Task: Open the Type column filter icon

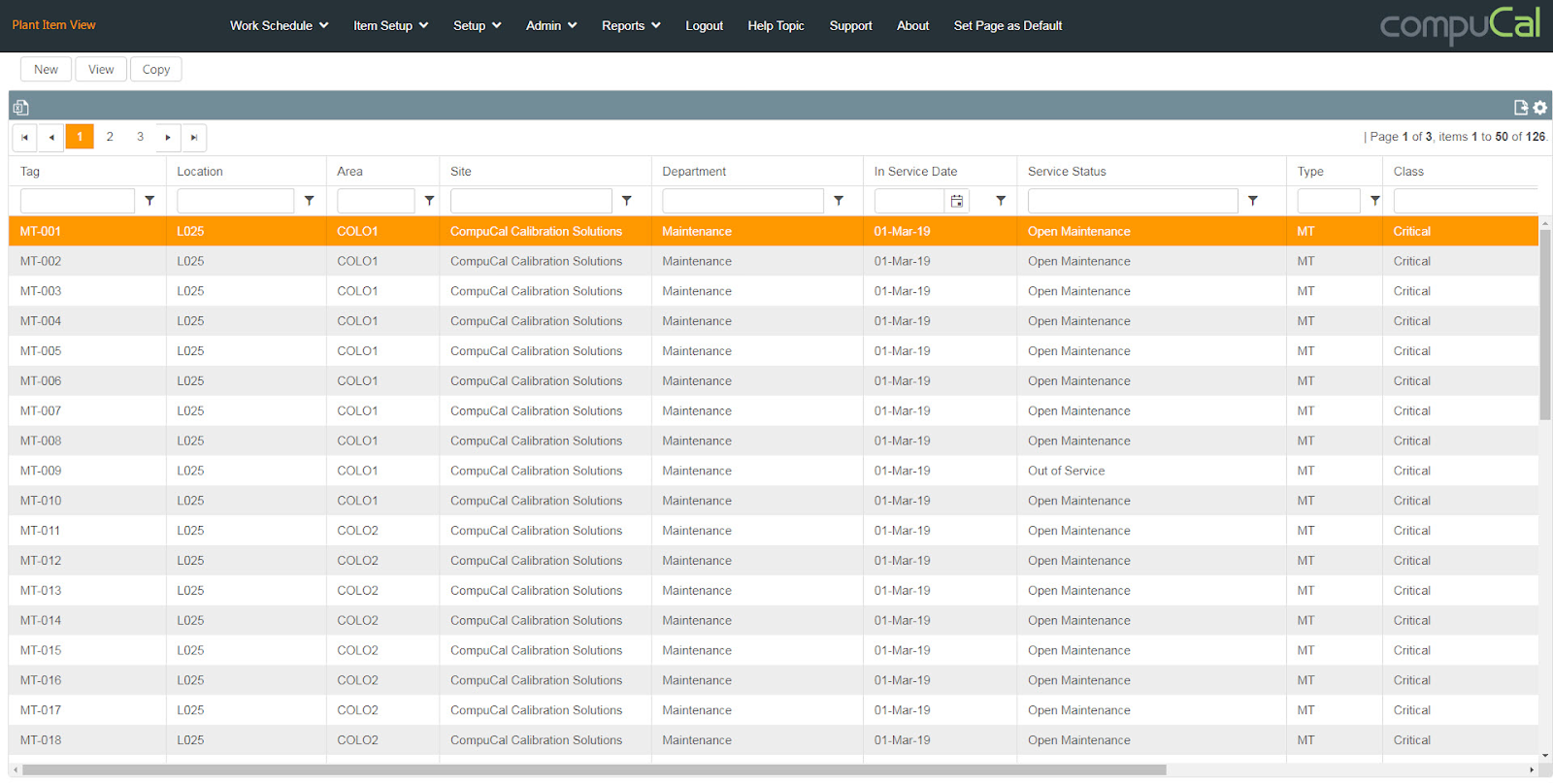Action: [1375, 201]
